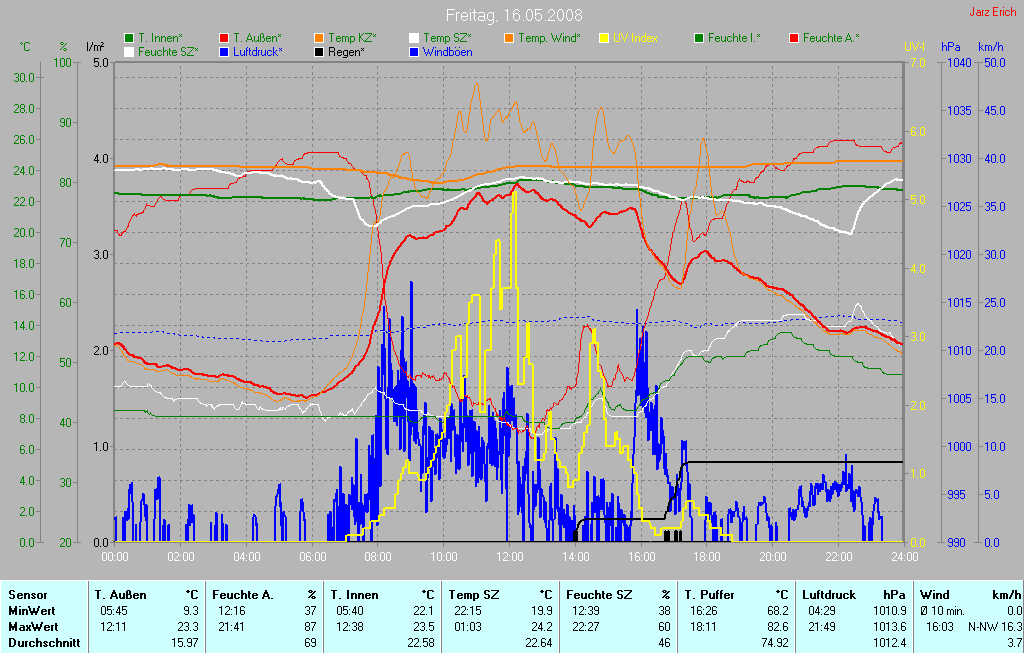Click the Feuchte SZ average value '46'

[665, 643]
